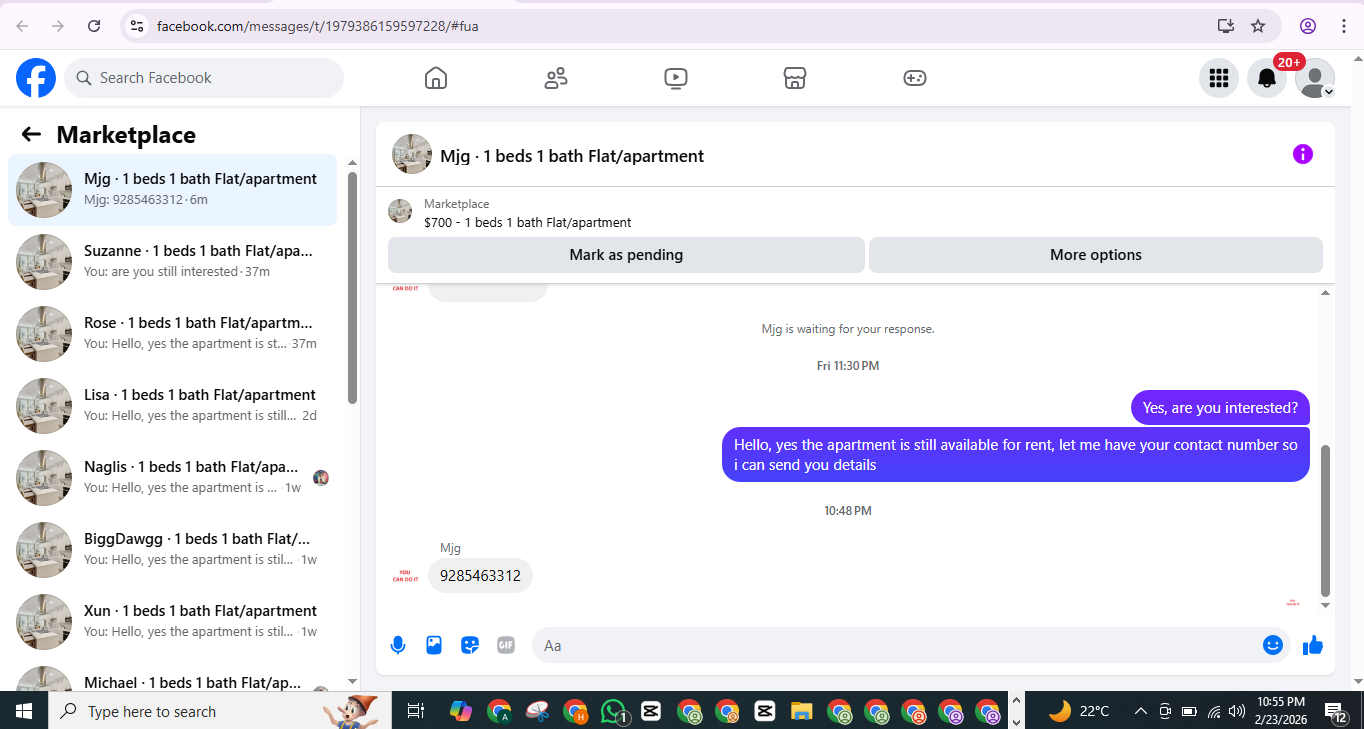Click the install app icon in address bar
The image size is (1364, 729).
tap(1225, 26)
